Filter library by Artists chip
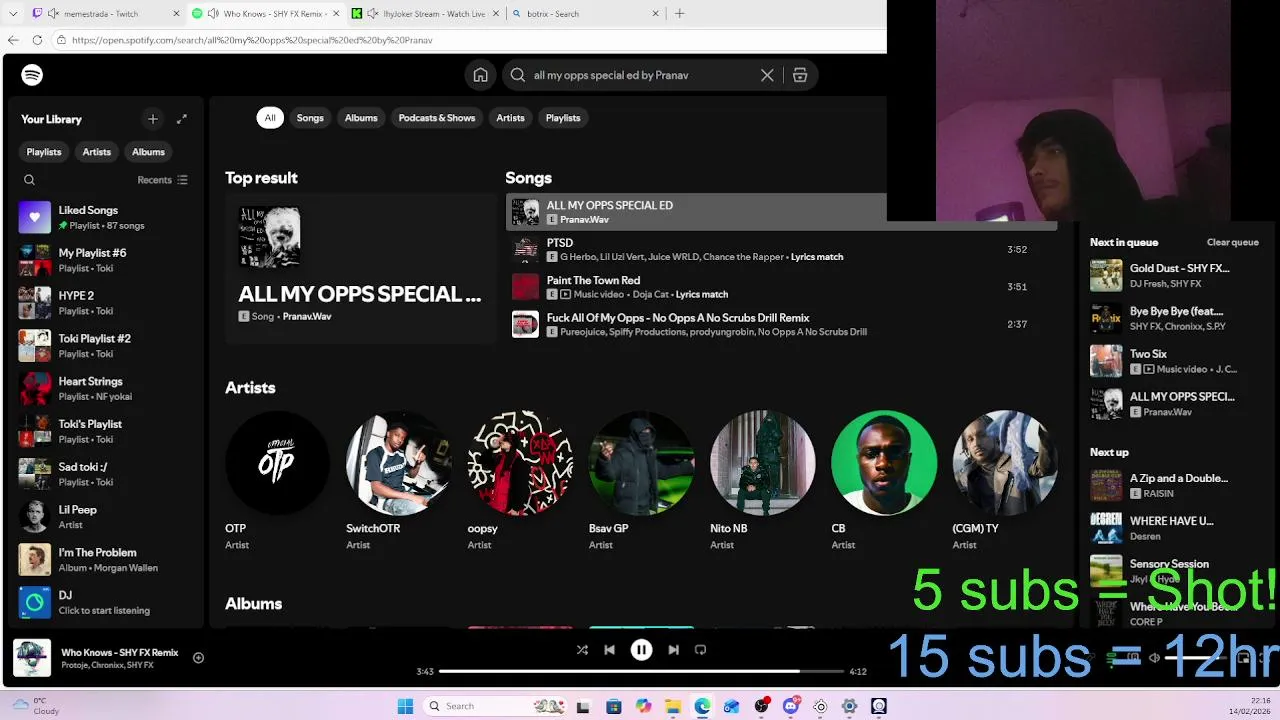1280x720 pixels. 97,152
